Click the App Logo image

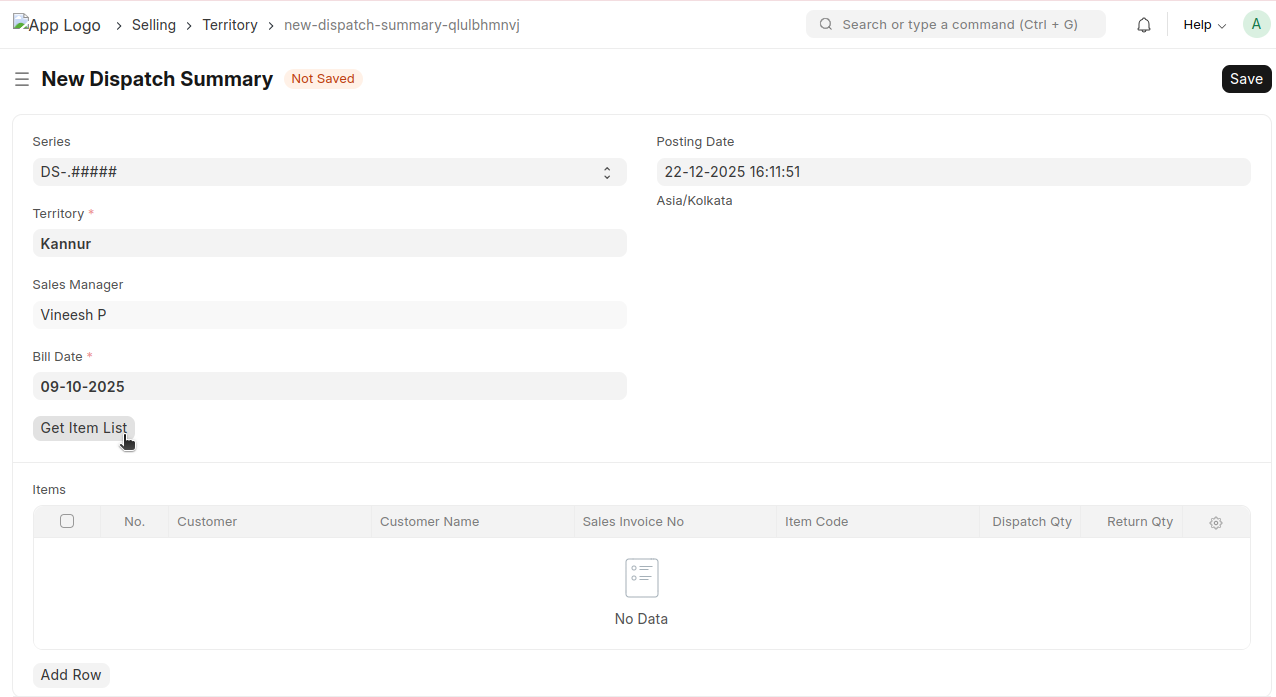point(57,25)
